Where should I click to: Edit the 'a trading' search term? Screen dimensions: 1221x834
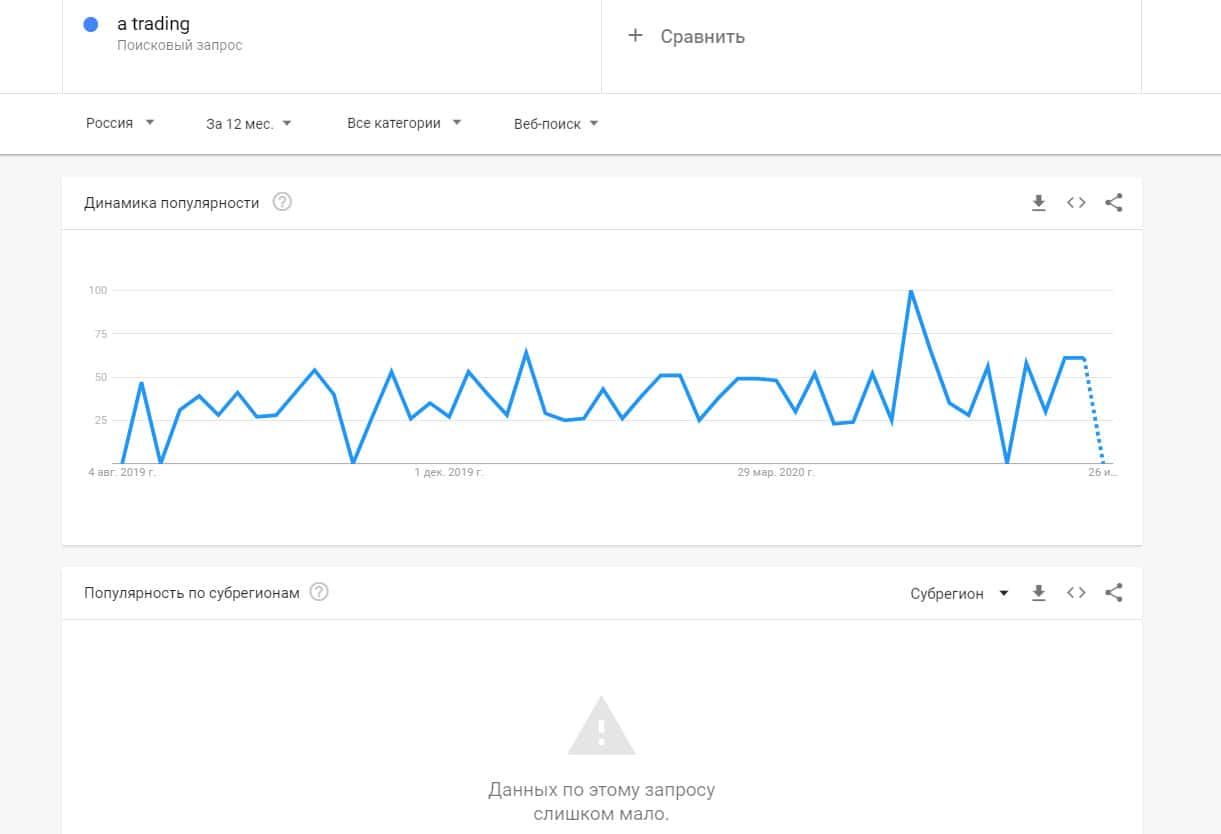tap(153, 24)
